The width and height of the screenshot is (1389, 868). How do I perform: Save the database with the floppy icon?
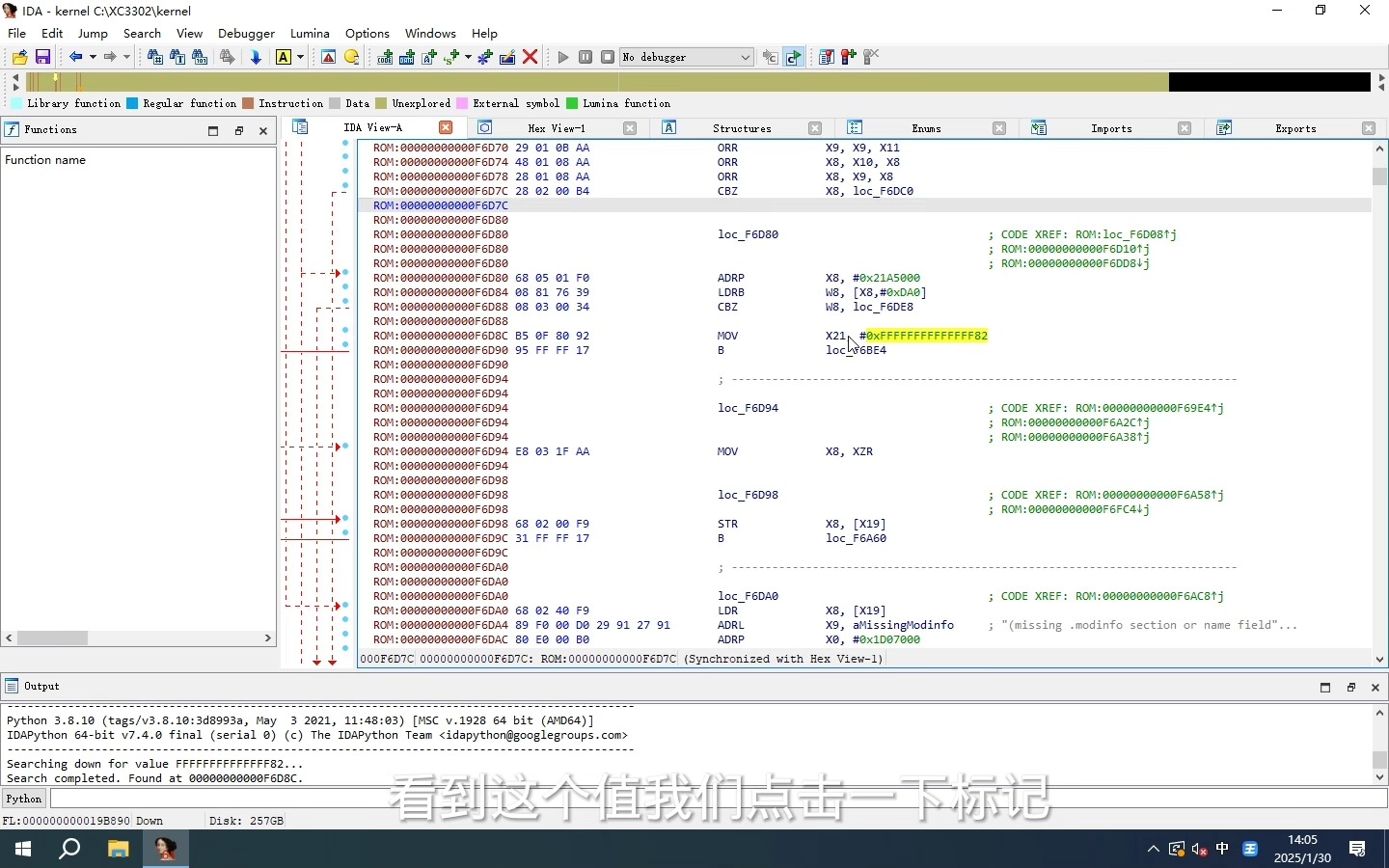[42, 58]
